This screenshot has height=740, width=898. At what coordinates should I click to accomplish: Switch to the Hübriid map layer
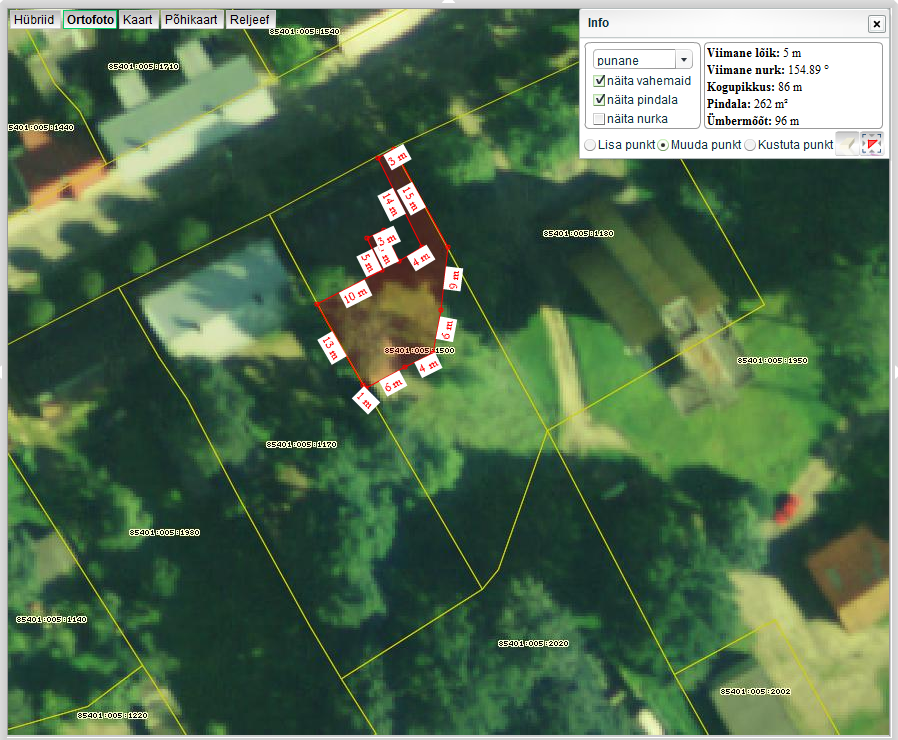(34, 19)
